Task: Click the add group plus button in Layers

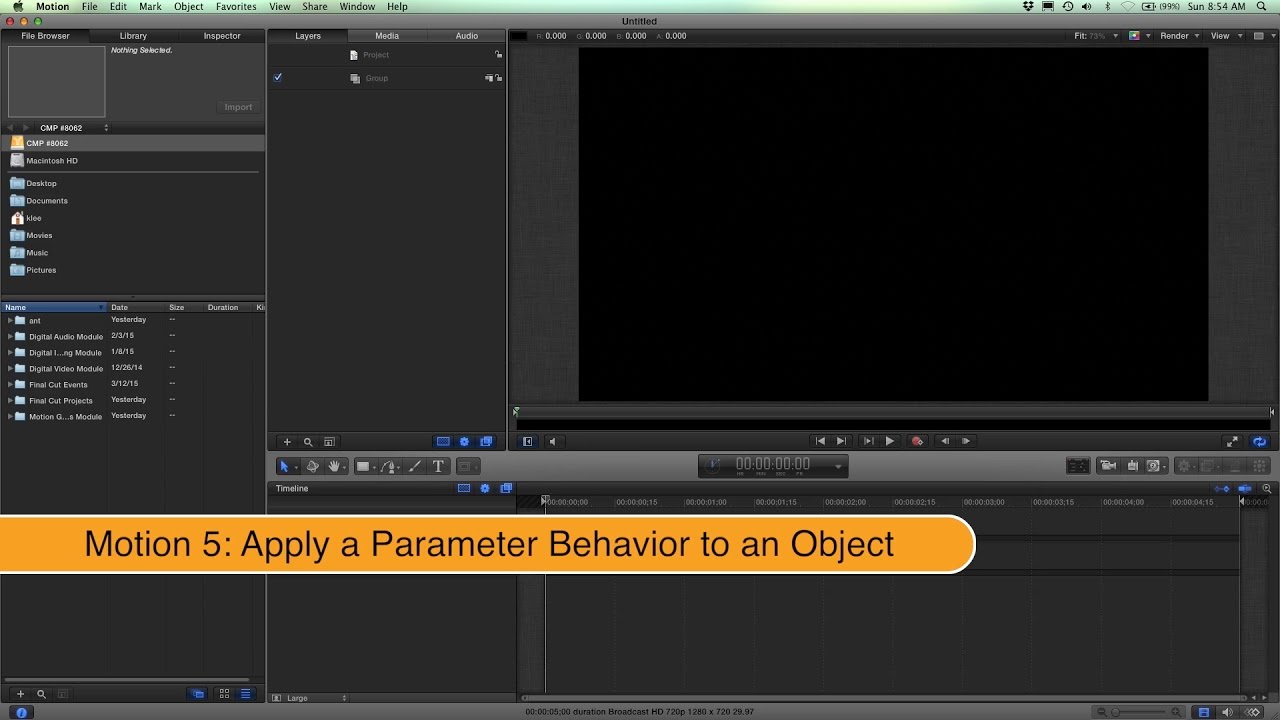Action: click(x=287, y=442)
